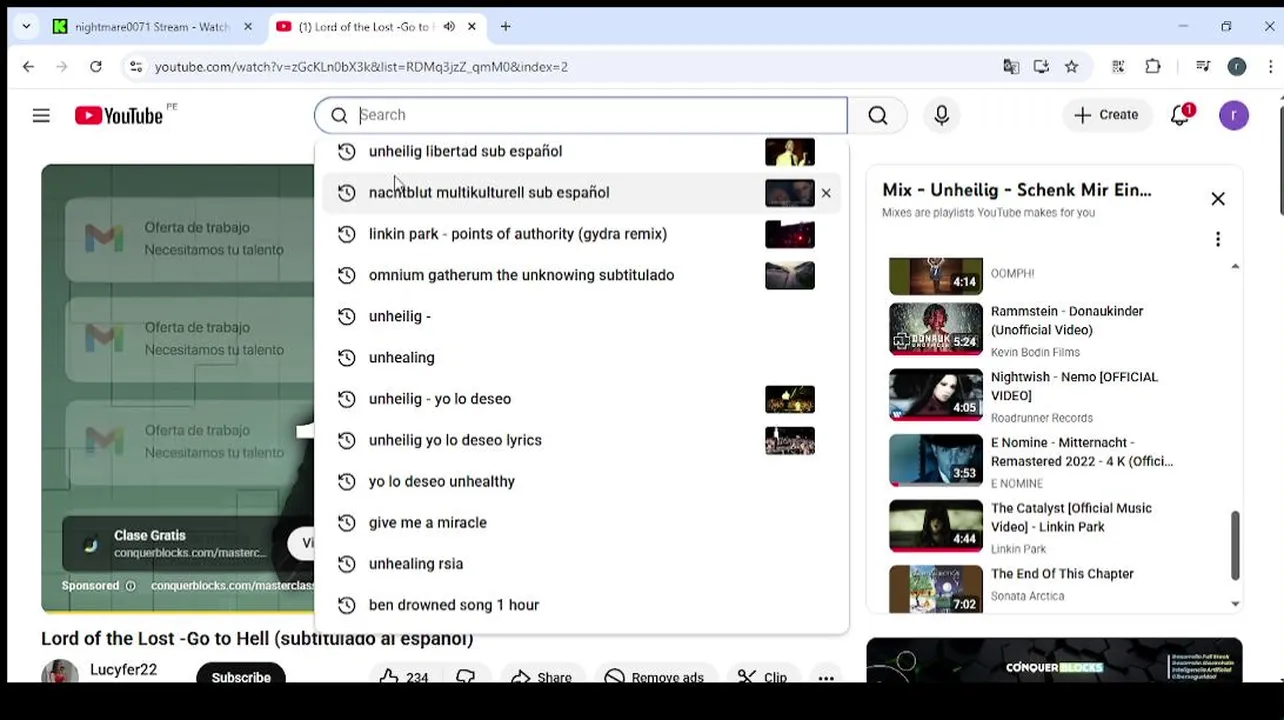Click the browser address bar URL

pos(361,67)
